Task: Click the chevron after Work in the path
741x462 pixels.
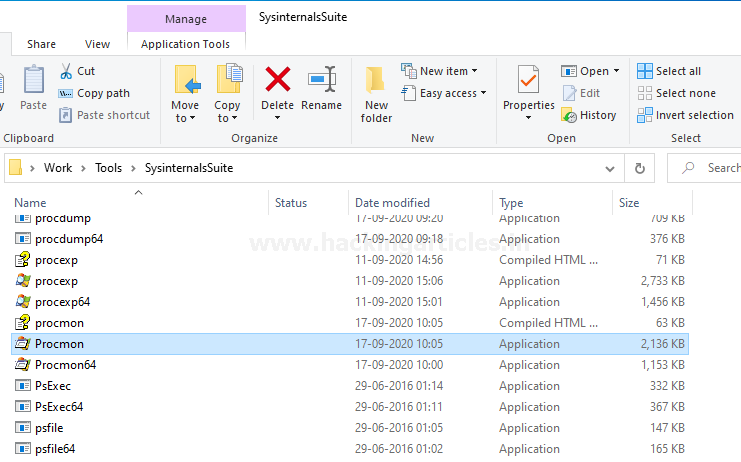Action: tap(83, 168)
